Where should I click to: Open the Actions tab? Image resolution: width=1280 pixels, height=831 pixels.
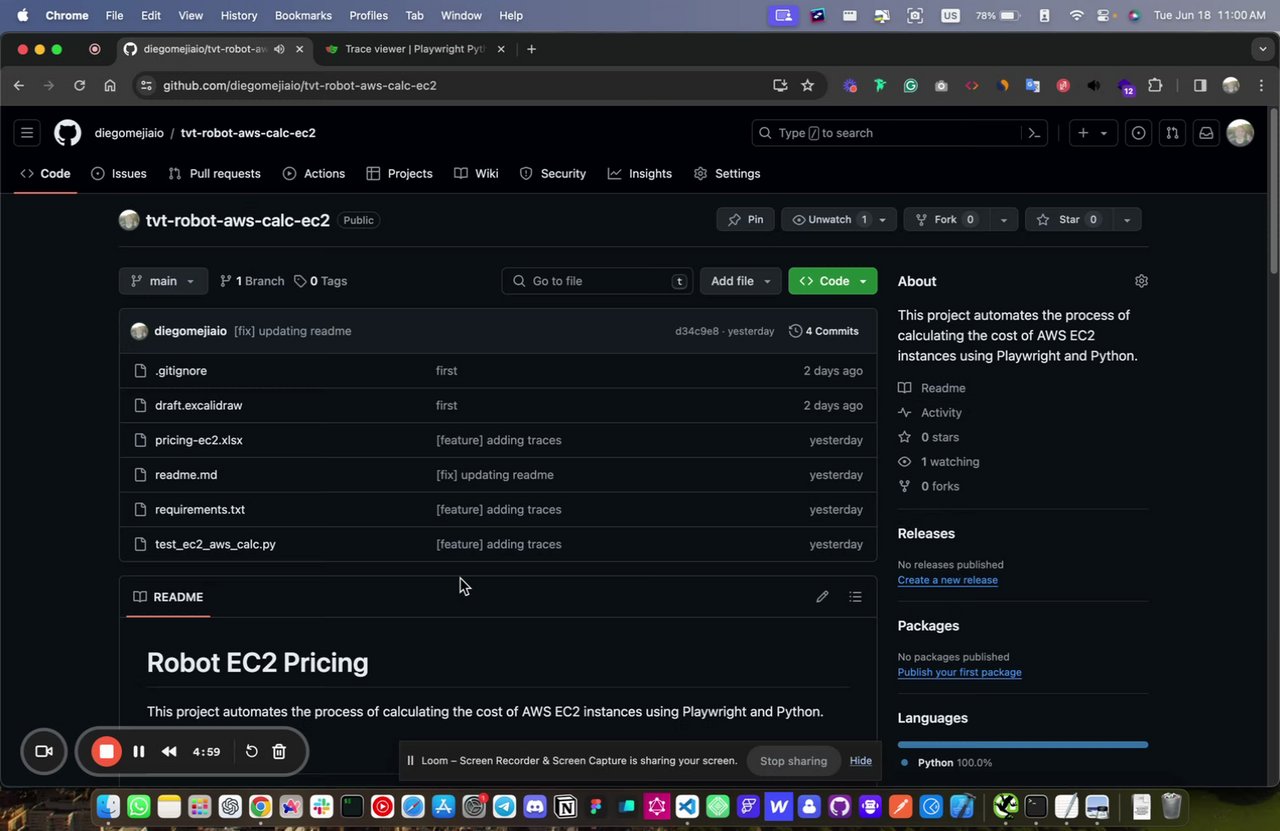coord(314,174)
